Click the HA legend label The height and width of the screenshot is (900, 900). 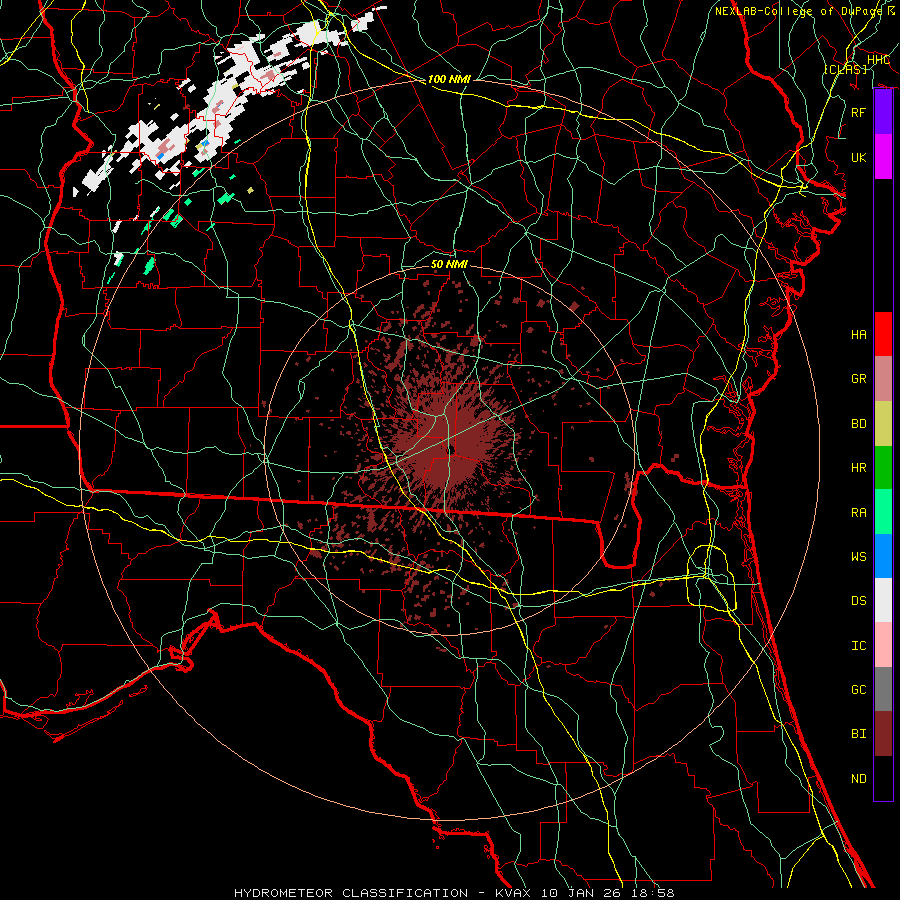pyautogui.click(x=858, y=335)
